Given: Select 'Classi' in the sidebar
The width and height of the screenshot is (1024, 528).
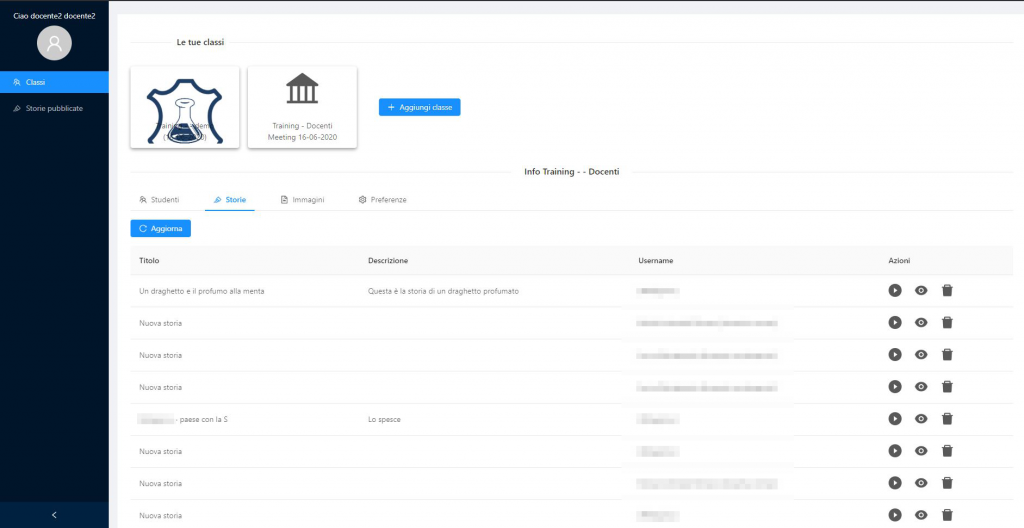Looking at the screenshot, I should pyautogui.click(x=54, y=82).
